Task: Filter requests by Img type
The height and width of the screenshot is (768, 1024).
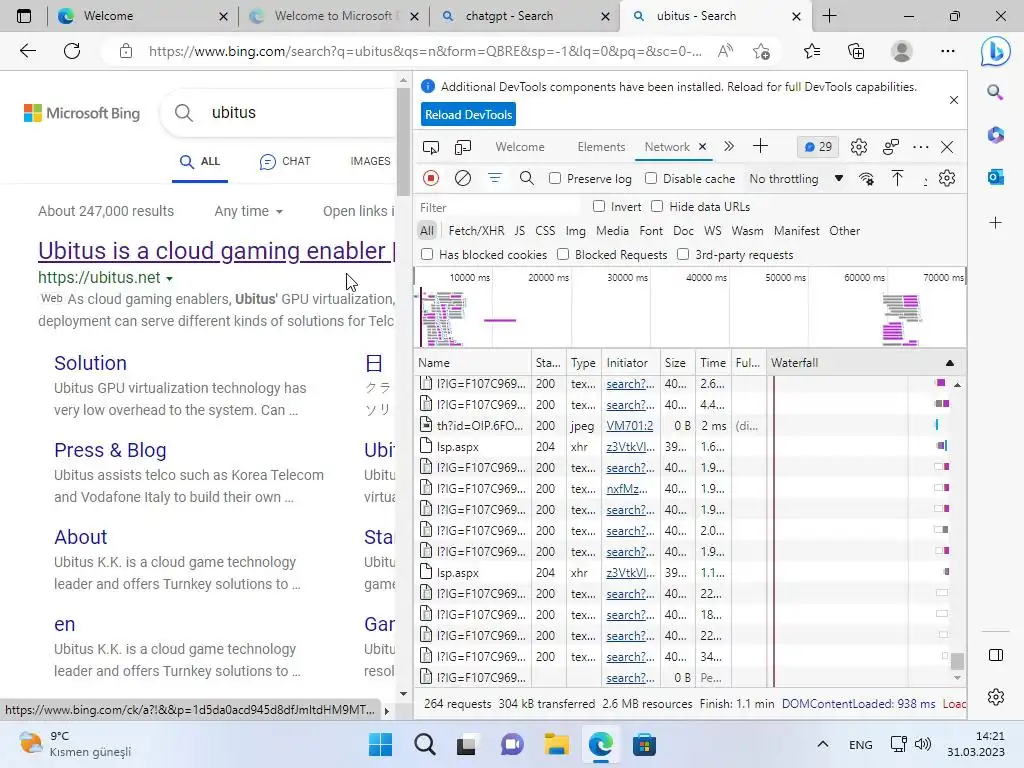Action: coord(575,231)
